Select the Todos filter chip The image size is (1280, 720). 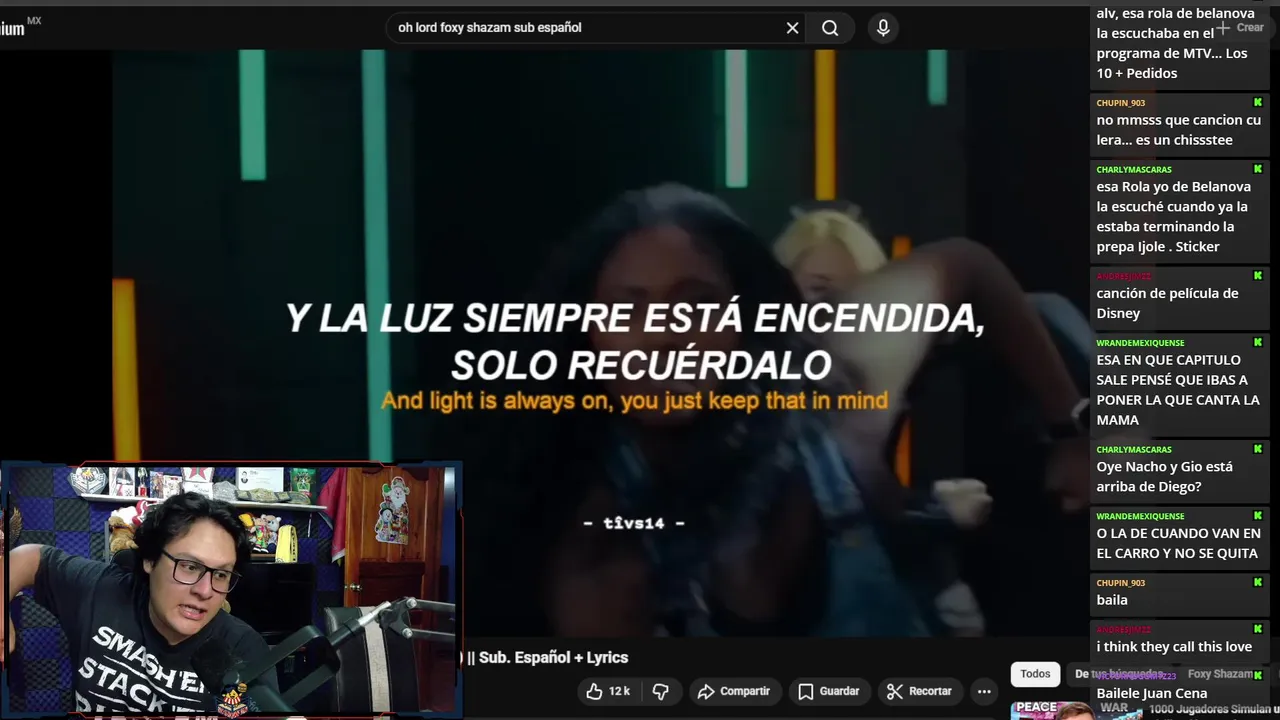[x=1035, y=674]
